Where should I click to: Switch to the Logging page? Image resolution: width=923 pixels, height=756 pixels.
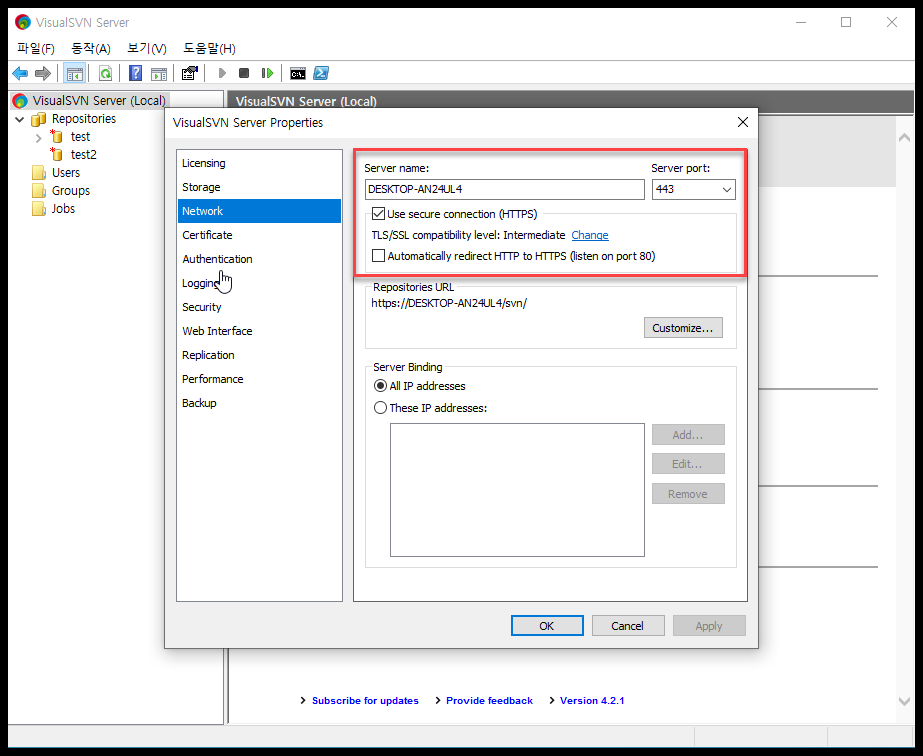pyautogui.click(x=259, y=283)
